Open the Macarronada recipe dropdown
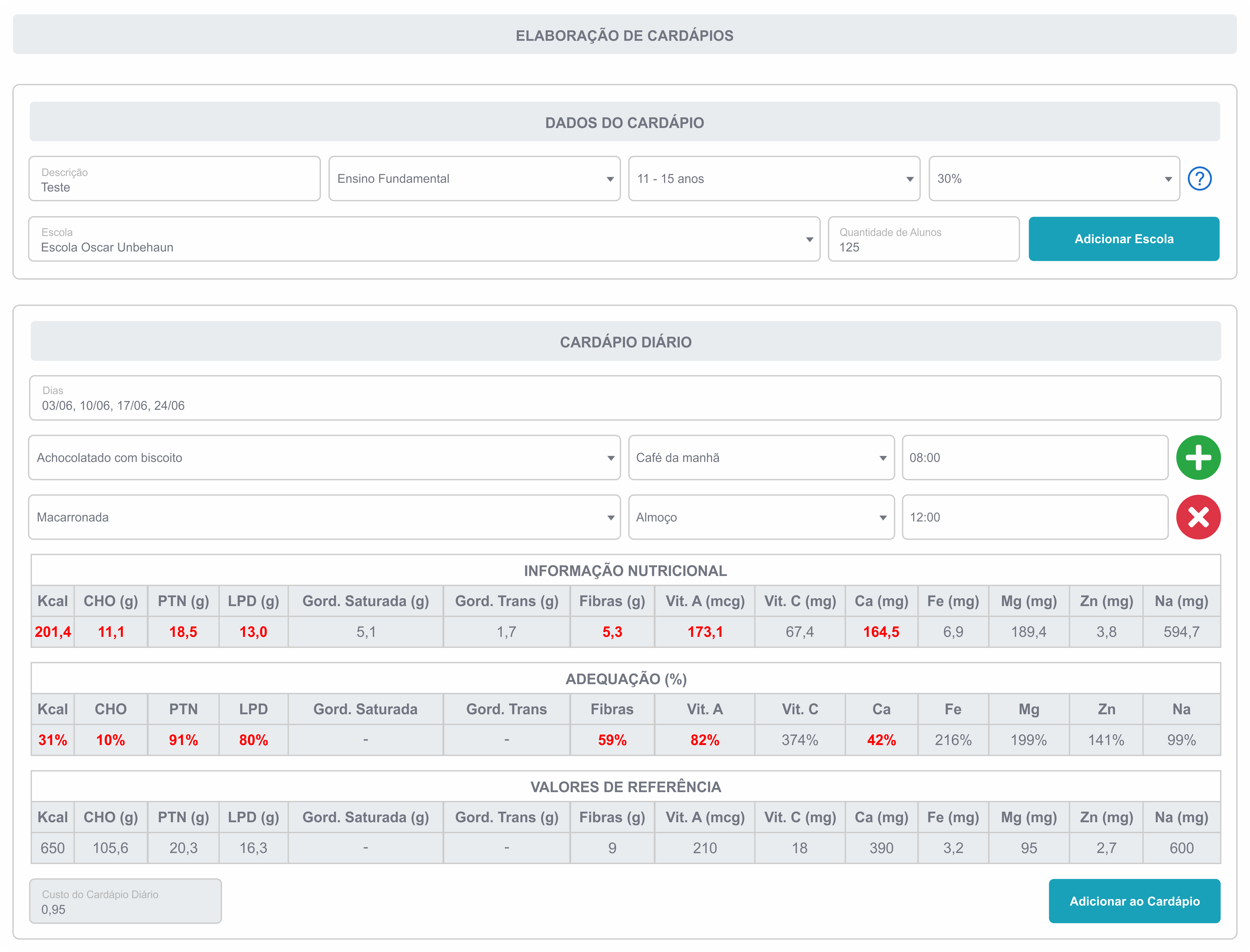This screenshot has width=1250, height=952. click(325, 517)
